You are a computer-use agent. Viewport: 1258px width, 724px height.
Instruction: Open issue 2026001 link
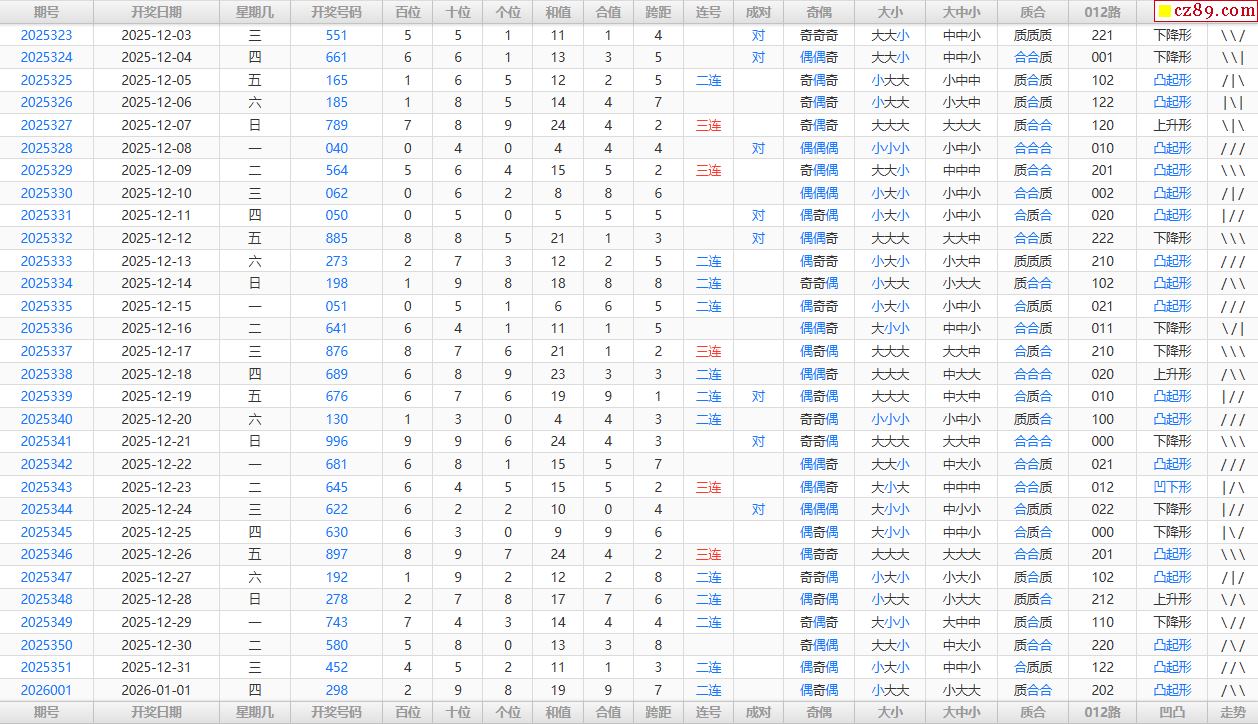46,690
